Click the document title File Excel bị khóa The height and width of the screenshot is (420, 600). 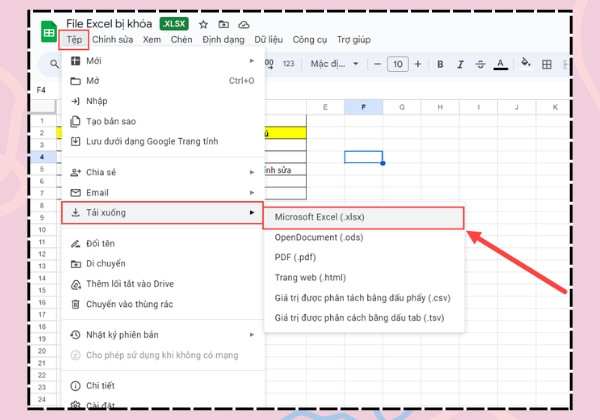(109, 24)
